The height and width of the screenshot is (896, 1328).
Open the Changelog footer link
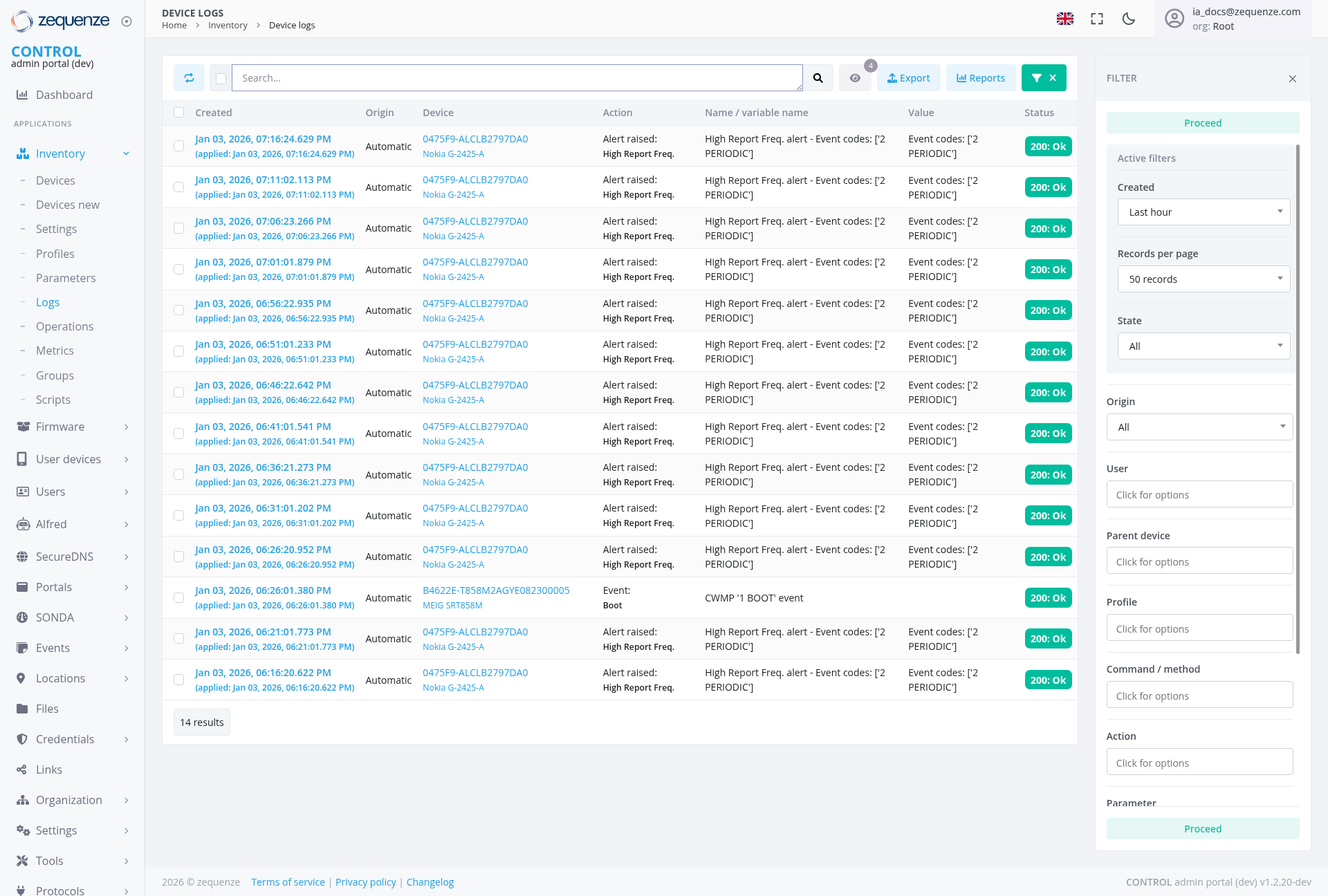[x=430, y=882]
